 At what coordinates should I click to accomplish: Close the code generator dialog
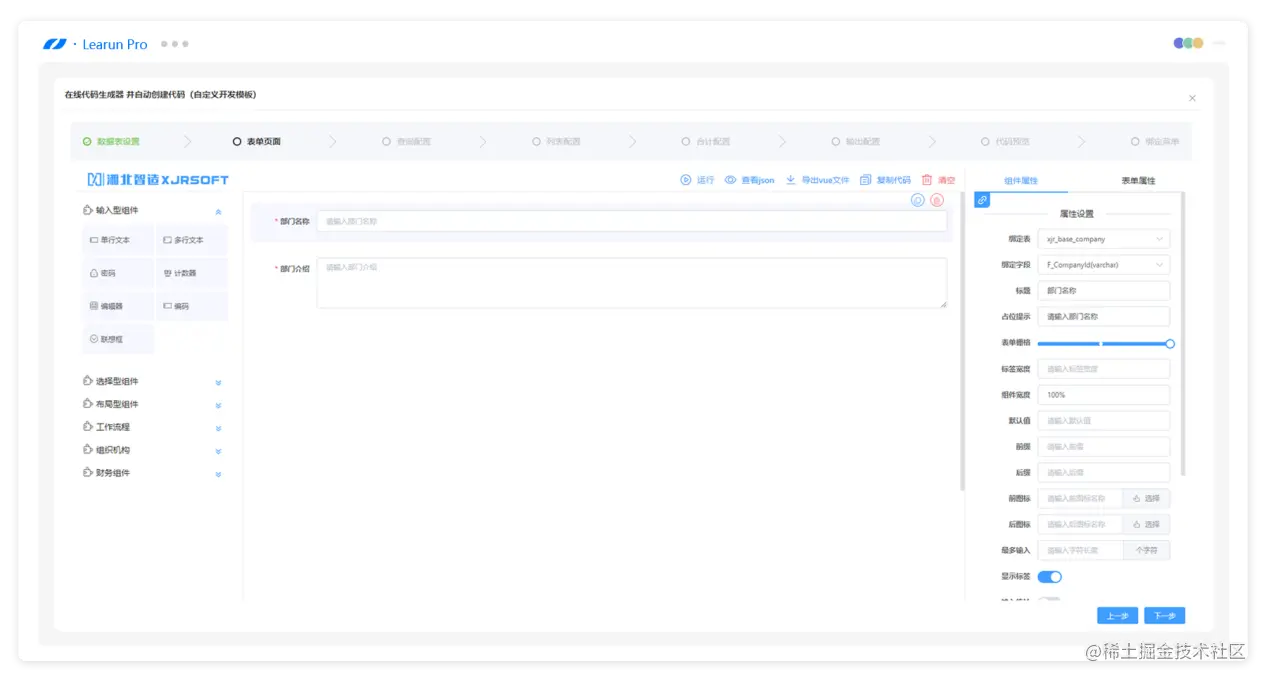1192,98
